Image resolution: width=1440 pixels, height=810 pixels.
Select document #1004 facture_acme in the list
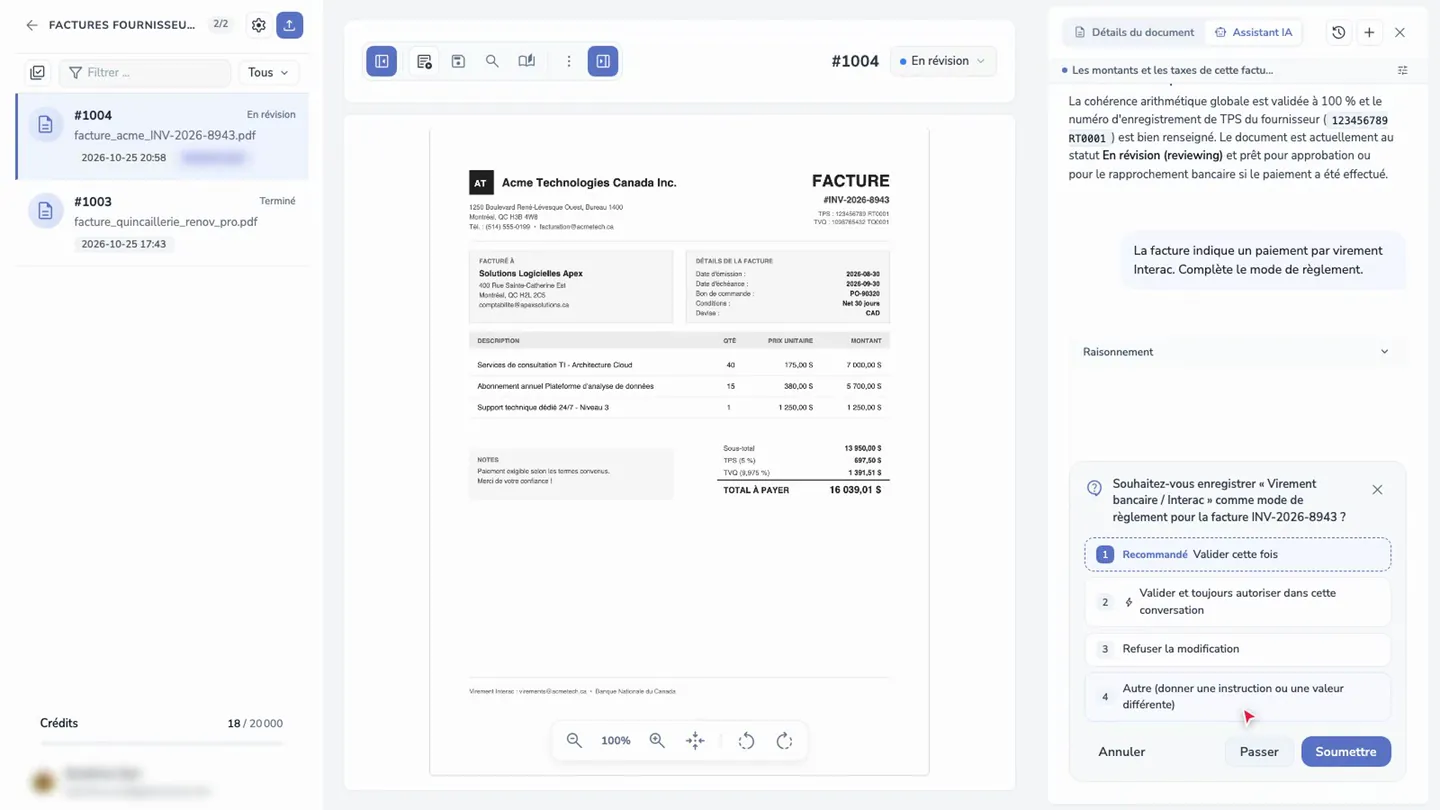pyautogui.click(x=162, y=137)
